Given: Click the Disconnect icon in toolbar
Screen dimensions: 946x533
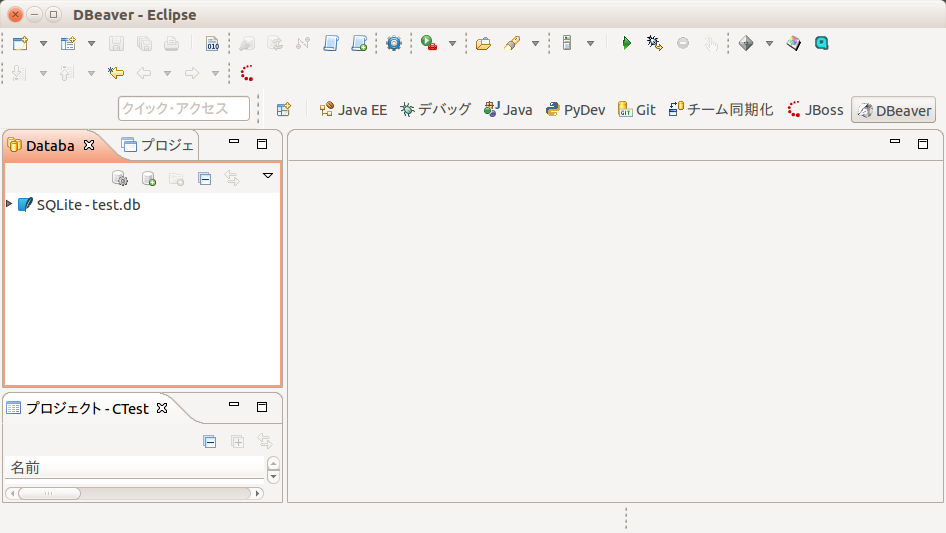Looking at the screenshot, I should pyautogui.click(x=303, y=43).
